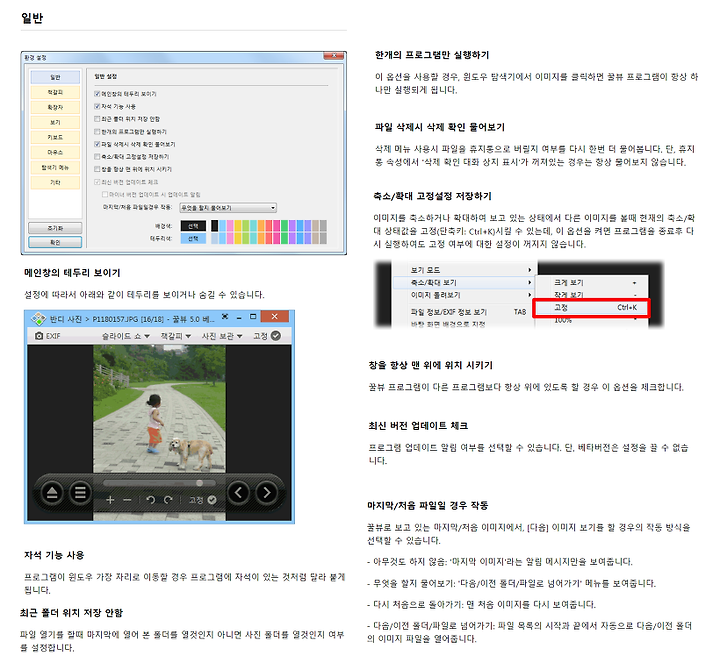
Task: Select the 확장자 settings tab
Action: (55, 107)
